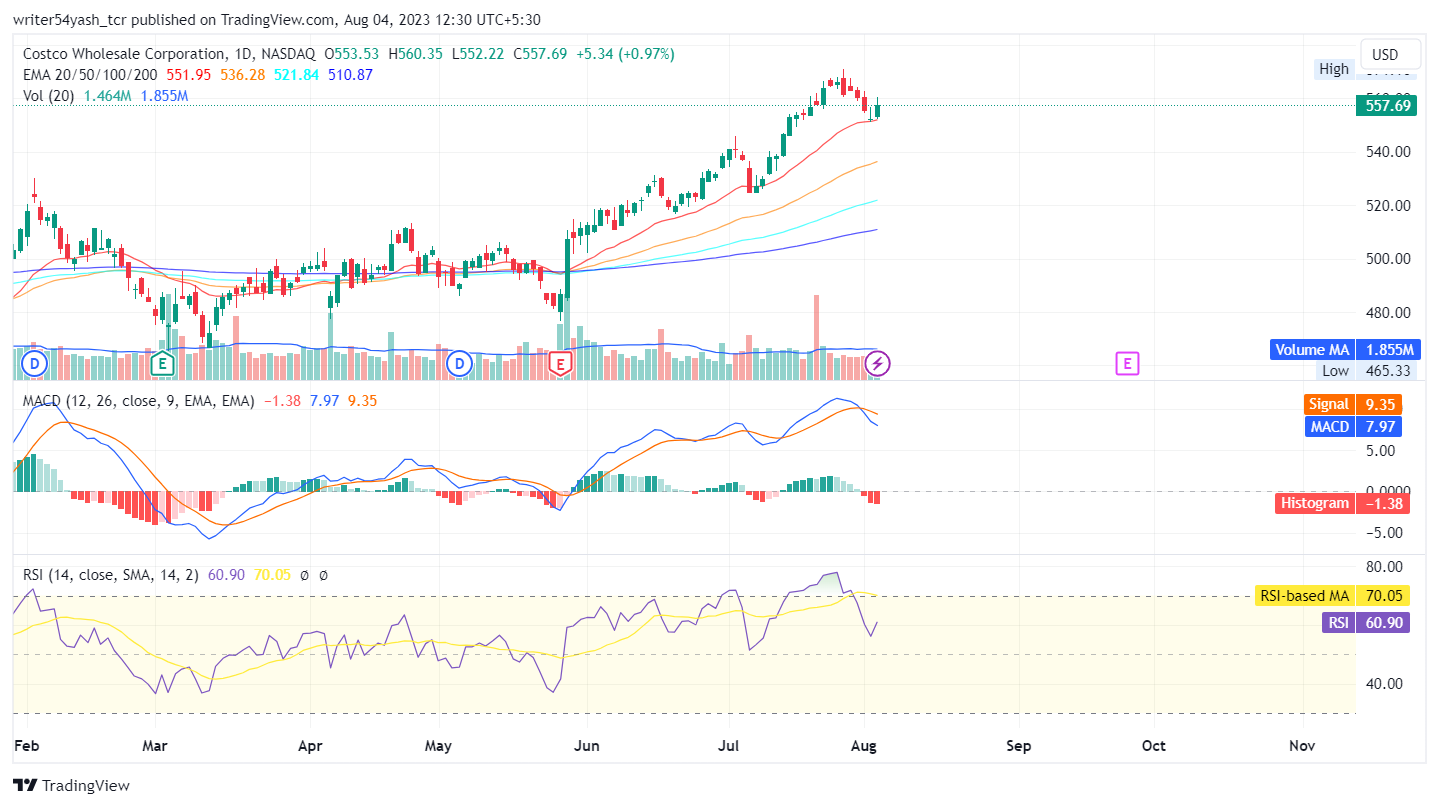
Task: Click the red EMA value 551.95
Action: [189, 75]
